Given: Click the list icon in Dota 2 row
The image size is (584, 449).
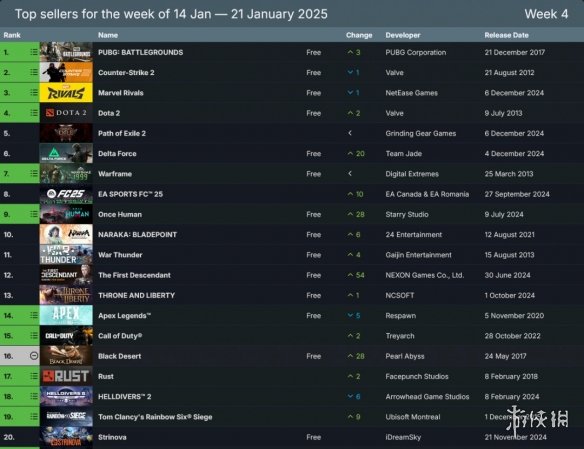Looking at the screenshot, I should [34, 113].
